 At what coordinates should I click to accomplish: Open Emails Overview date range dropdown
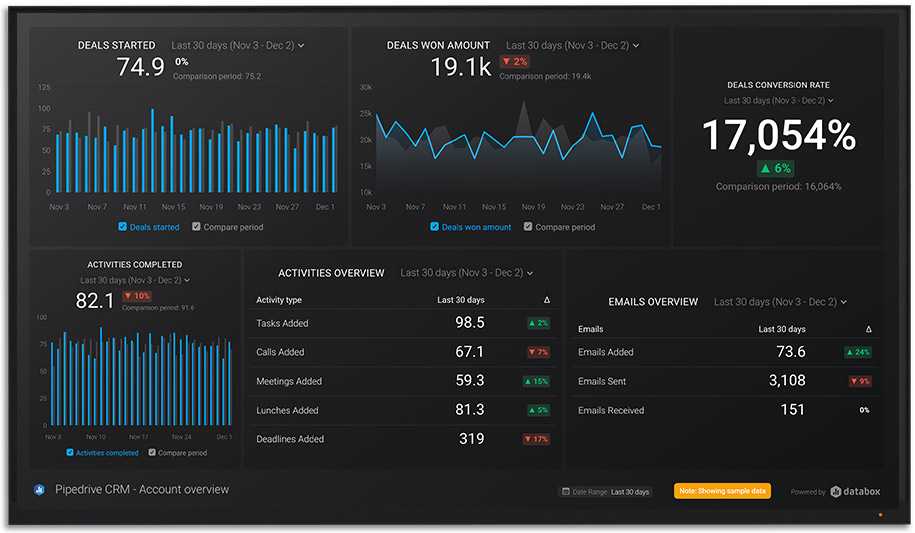[x=780, y=302]
